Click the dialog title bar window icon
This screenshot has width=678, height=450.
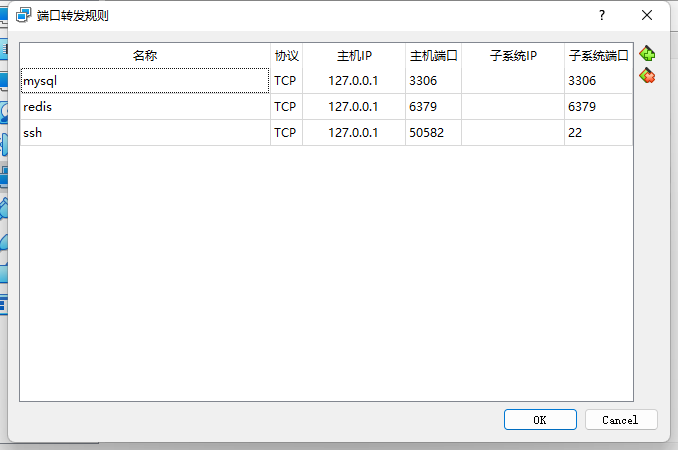click(x=23, y=16)
